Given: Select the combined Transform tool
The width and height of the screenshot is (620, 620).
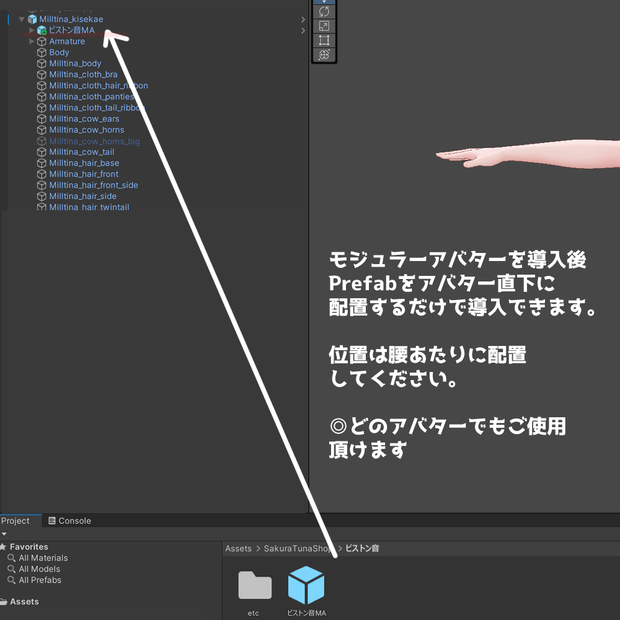Looking at the screenshot, I should coord(324,55).
